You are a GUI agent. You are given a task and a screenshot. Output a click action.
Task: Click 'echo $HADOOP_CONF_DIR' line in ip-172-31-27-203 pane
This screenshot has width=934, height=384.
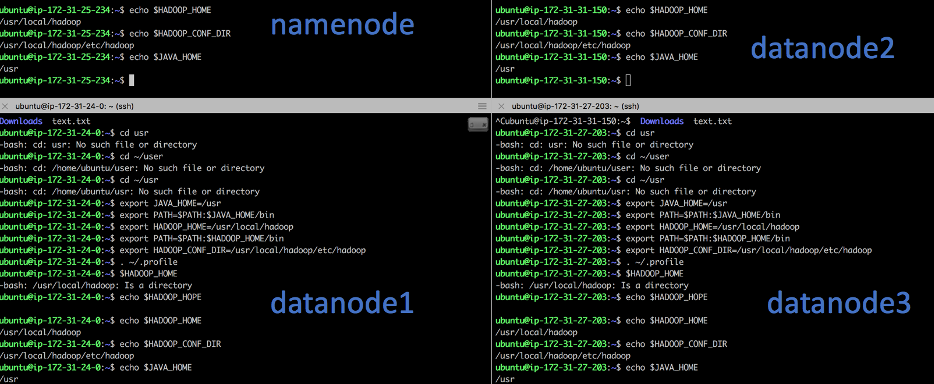(x=676, y=344)
